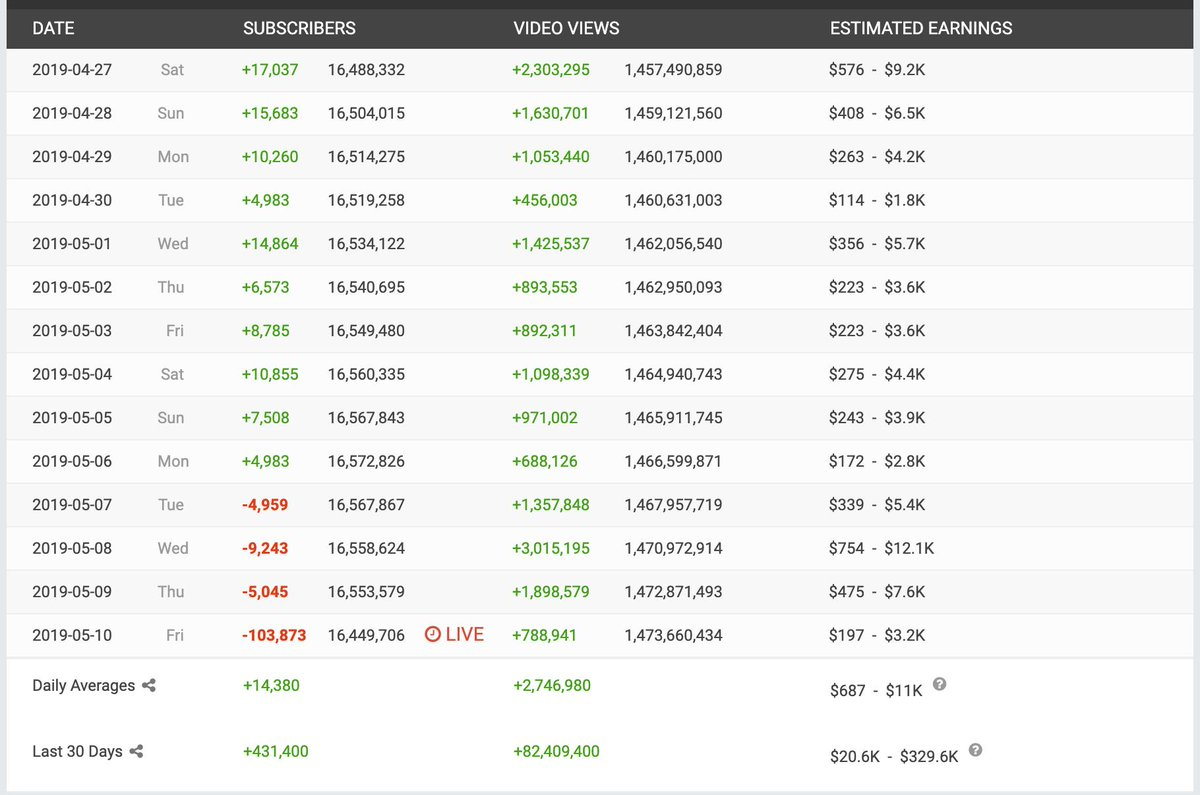The width and height of the screenshot is (1200, 795).
Task: Click the +3,015,195 video views value
Action: tap(553, 548)
